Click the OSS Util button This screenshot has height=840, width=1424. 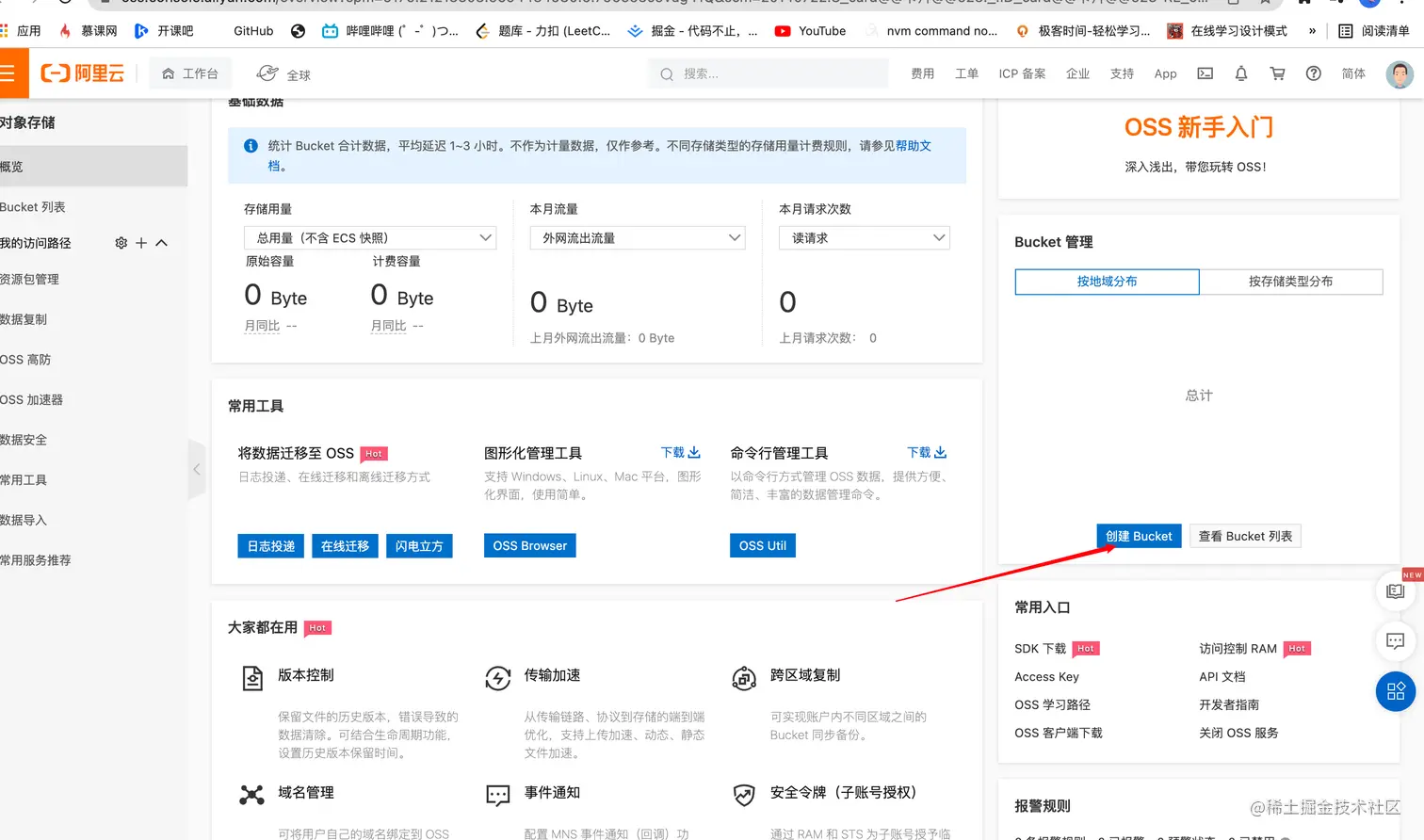(x=763, y=546)
